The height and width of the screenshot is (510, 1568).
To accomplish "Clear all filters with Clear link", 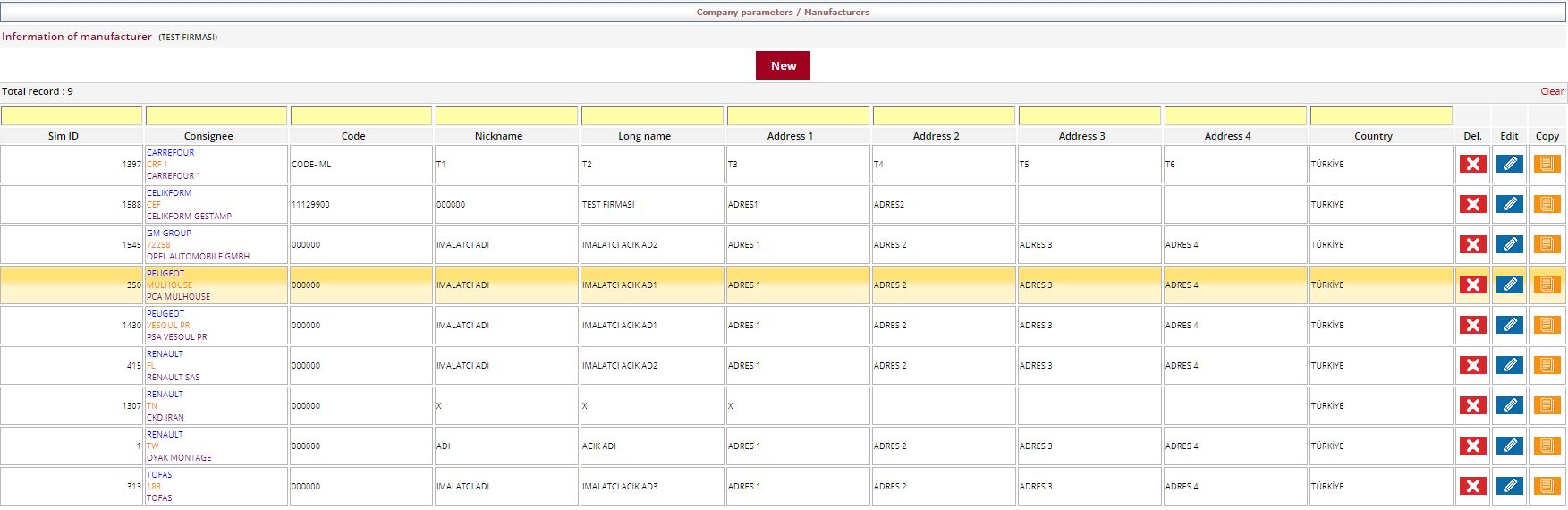I will point(1552,91).
